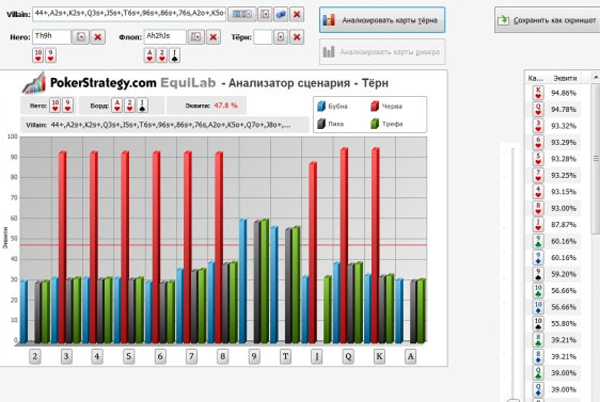The height and width of the screenshot is (402, 600).
Task: Select queen of hearts card in equity list
Action: 538,109
